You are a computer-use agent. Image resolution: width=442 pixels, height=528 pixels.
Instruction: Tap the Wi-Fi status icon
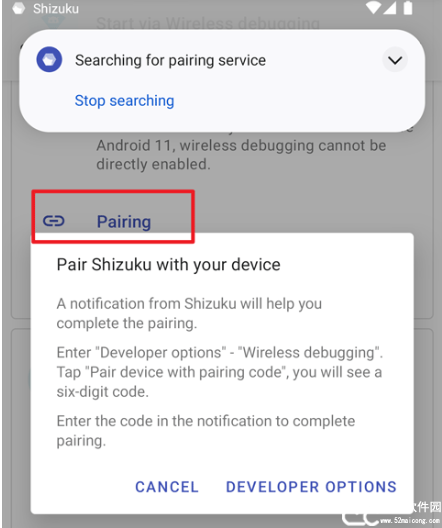(x=373, y=7)
